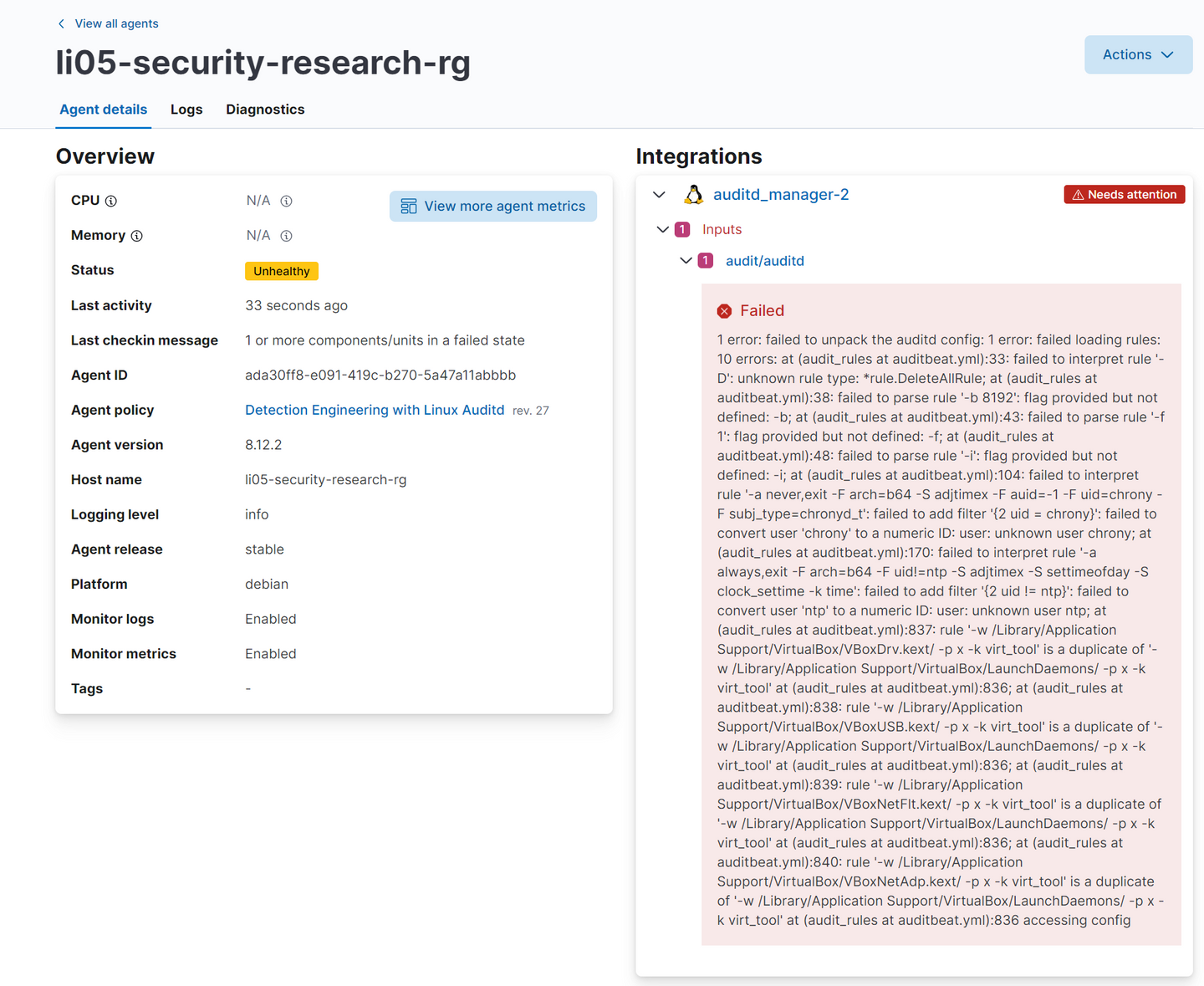The image size is (1204, 986).
Task: Collapse the auditd_manager-2 integration
Action: (659, 195)
